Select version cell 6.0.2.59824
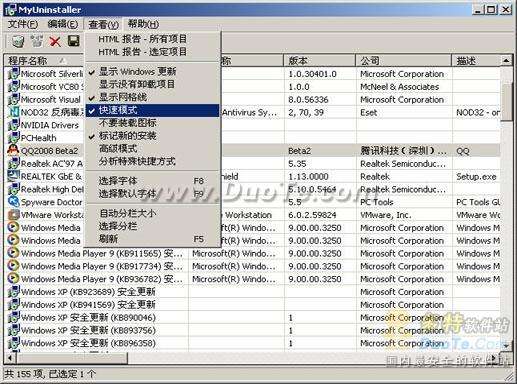Viewport: 517px width, 384px height. pos(320,215)
